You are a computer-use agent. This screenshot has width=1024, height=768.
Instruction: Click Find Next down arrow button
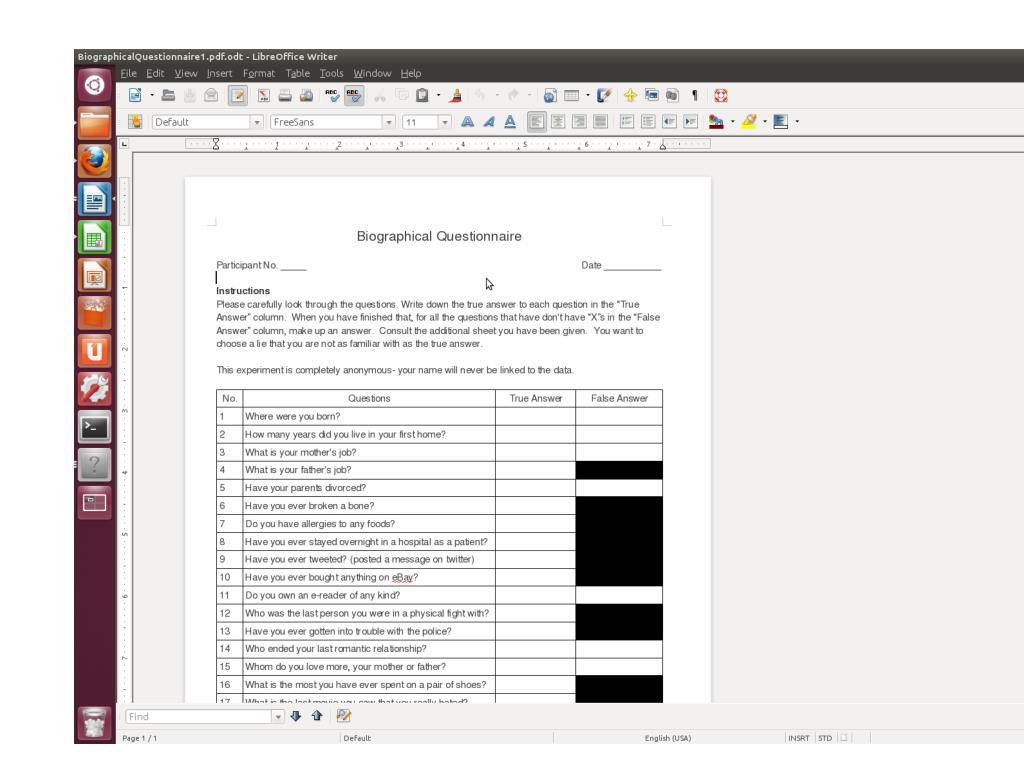coord(296,716)
